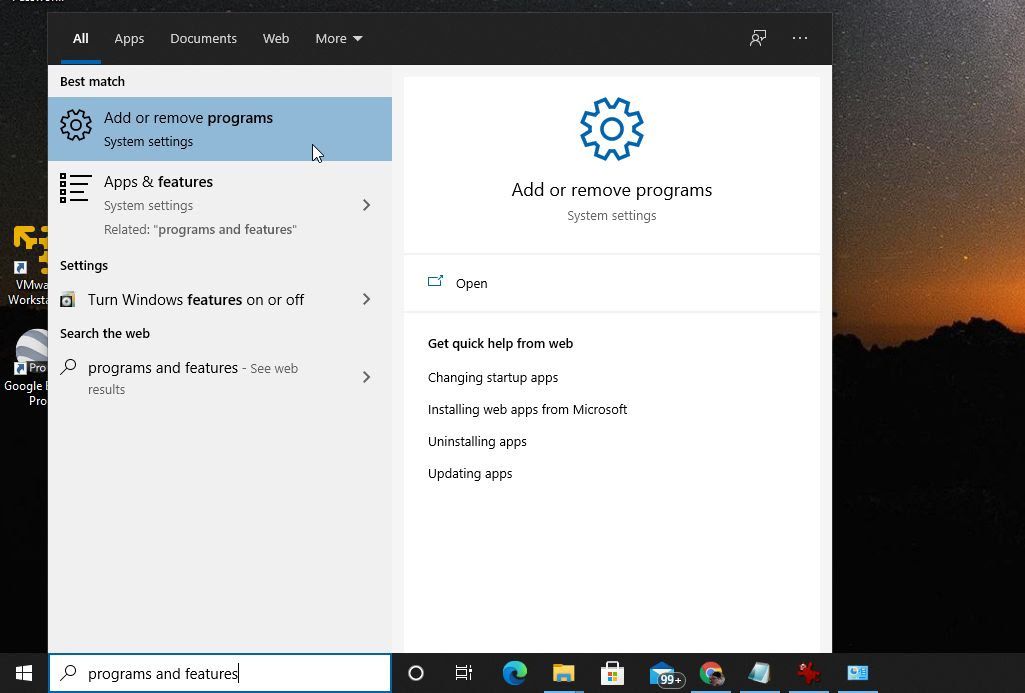Screen dimensions: 1025x693
Task: Open the VMware Workstation desktop shortcut
Action: pos(27,266)
